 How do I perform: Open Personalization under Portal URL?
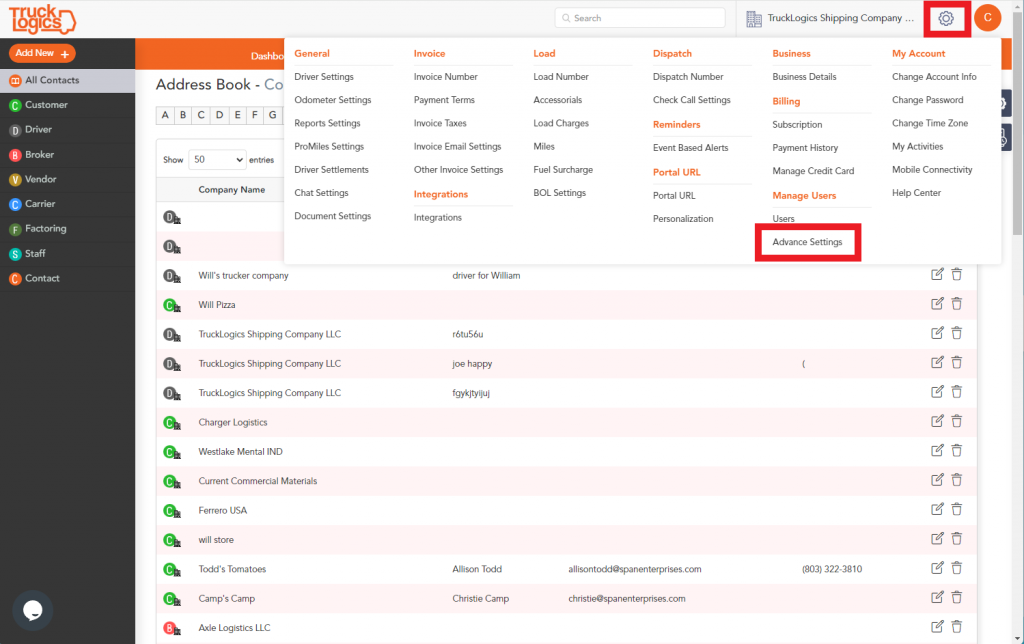[x=682, y=219]
